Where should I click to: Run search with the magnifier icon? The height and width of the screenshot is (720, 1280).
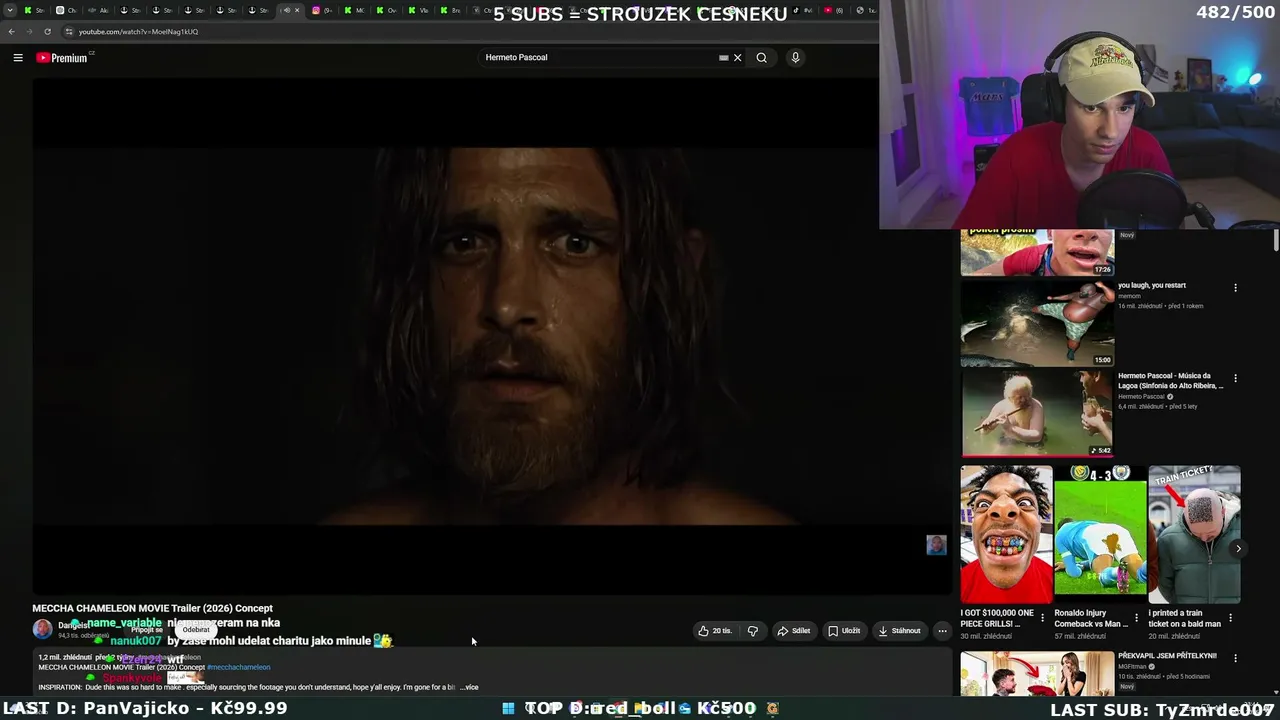coord(762,58)
